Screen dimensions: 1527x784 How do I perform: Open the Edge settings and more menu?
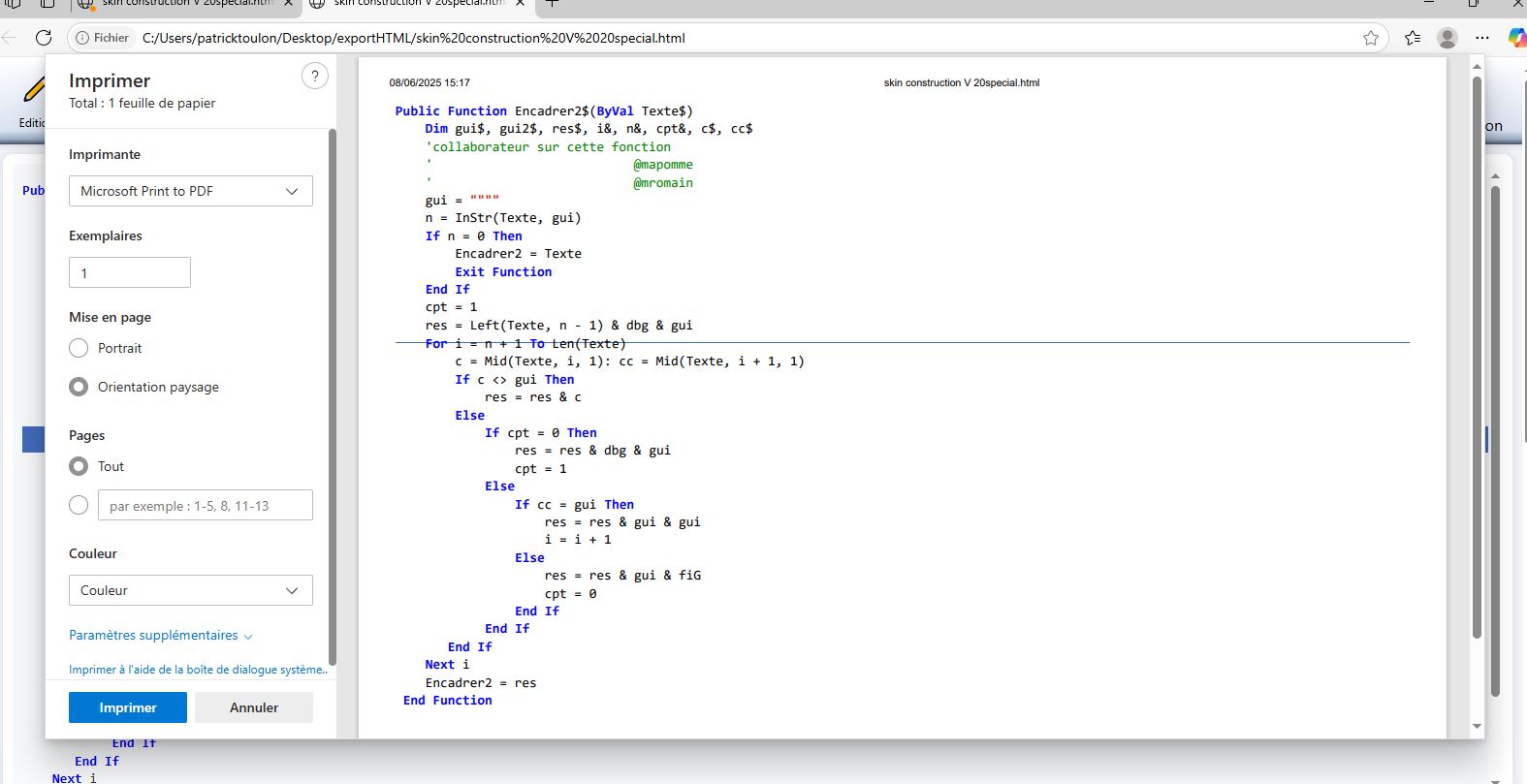[x=1482, y=38]
